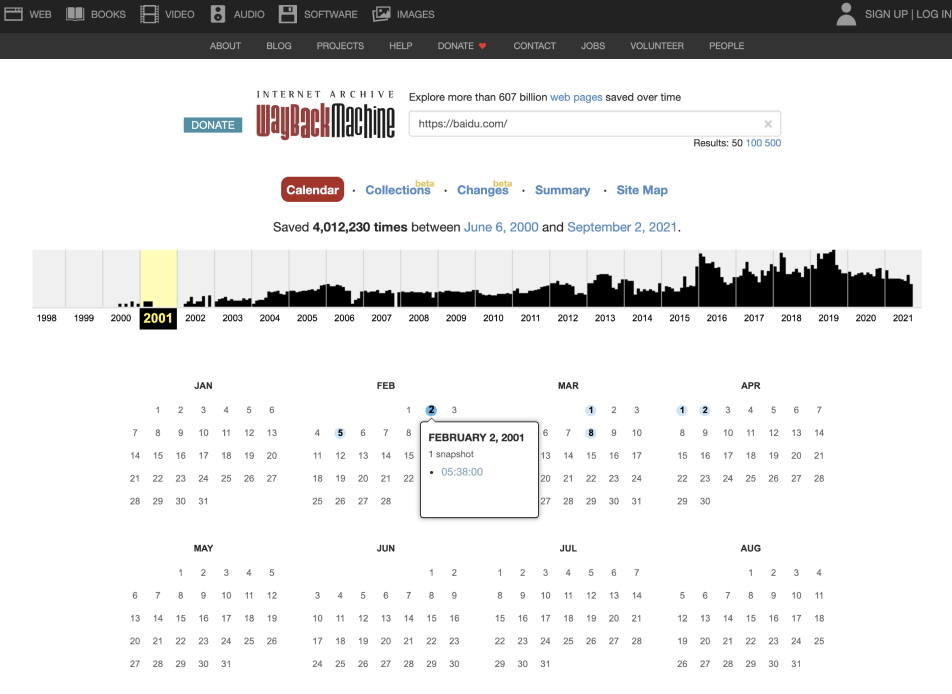Click the Sign Up link
This screenshot has width=952, height=694.
point(886,14)
